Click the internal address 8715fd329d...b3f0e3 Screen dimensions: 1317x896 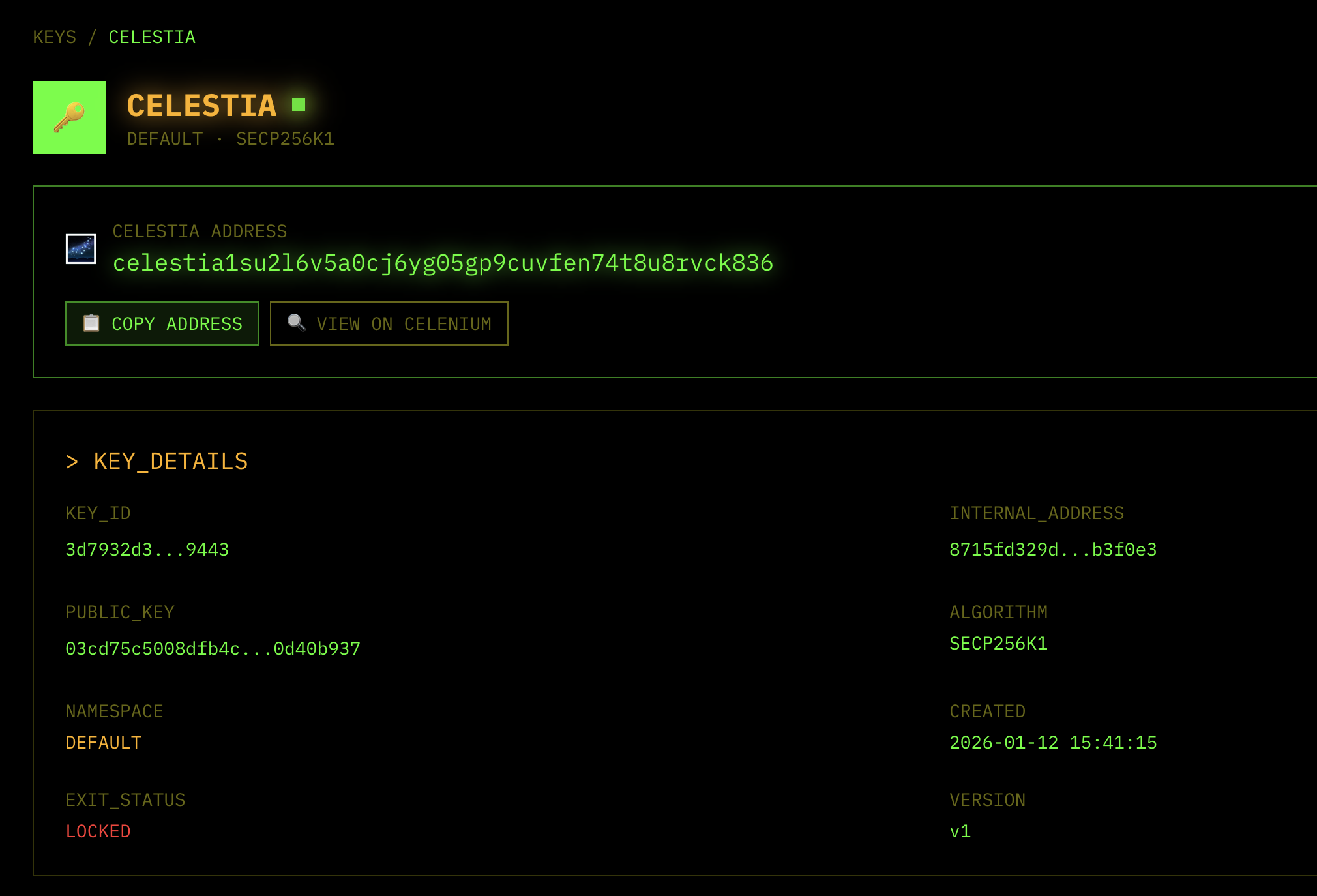pos(1053,550)
